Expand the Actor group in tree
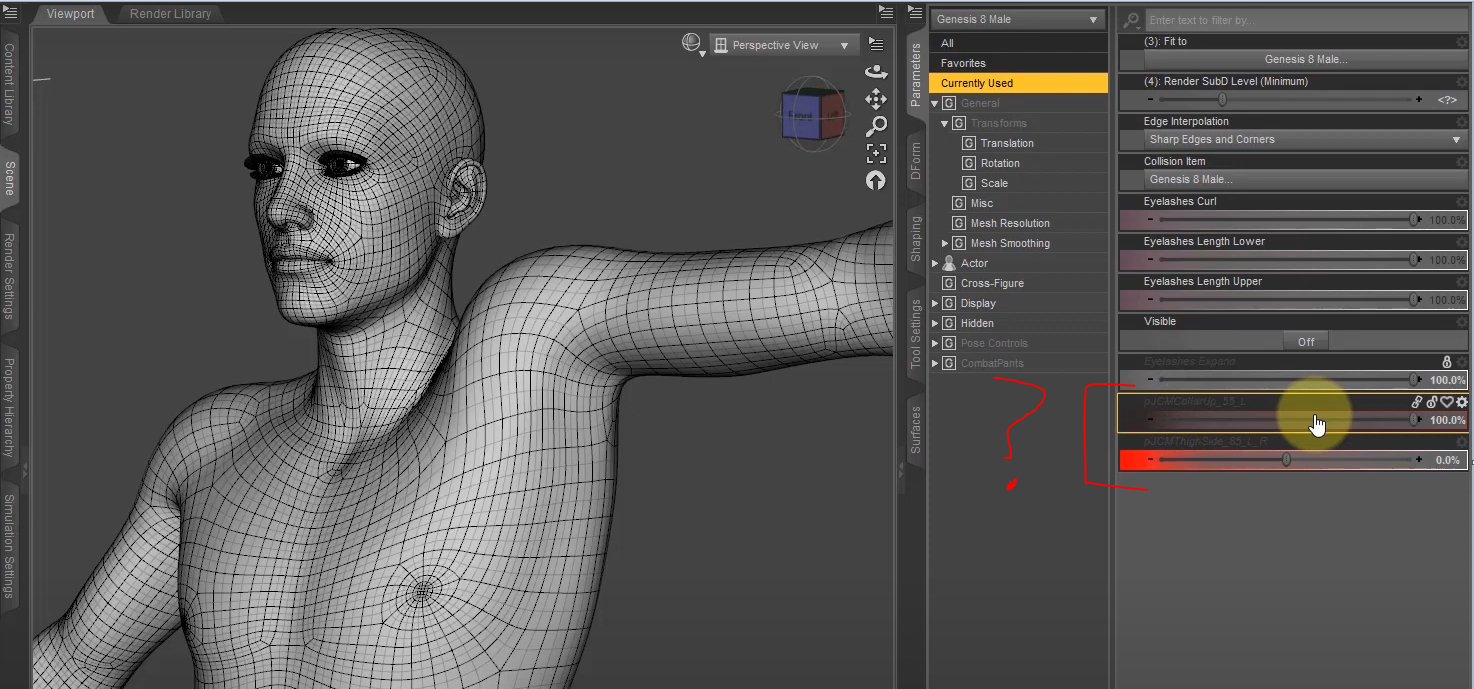The width and height of the screenshot is (1474, 689). pos(935,263)
